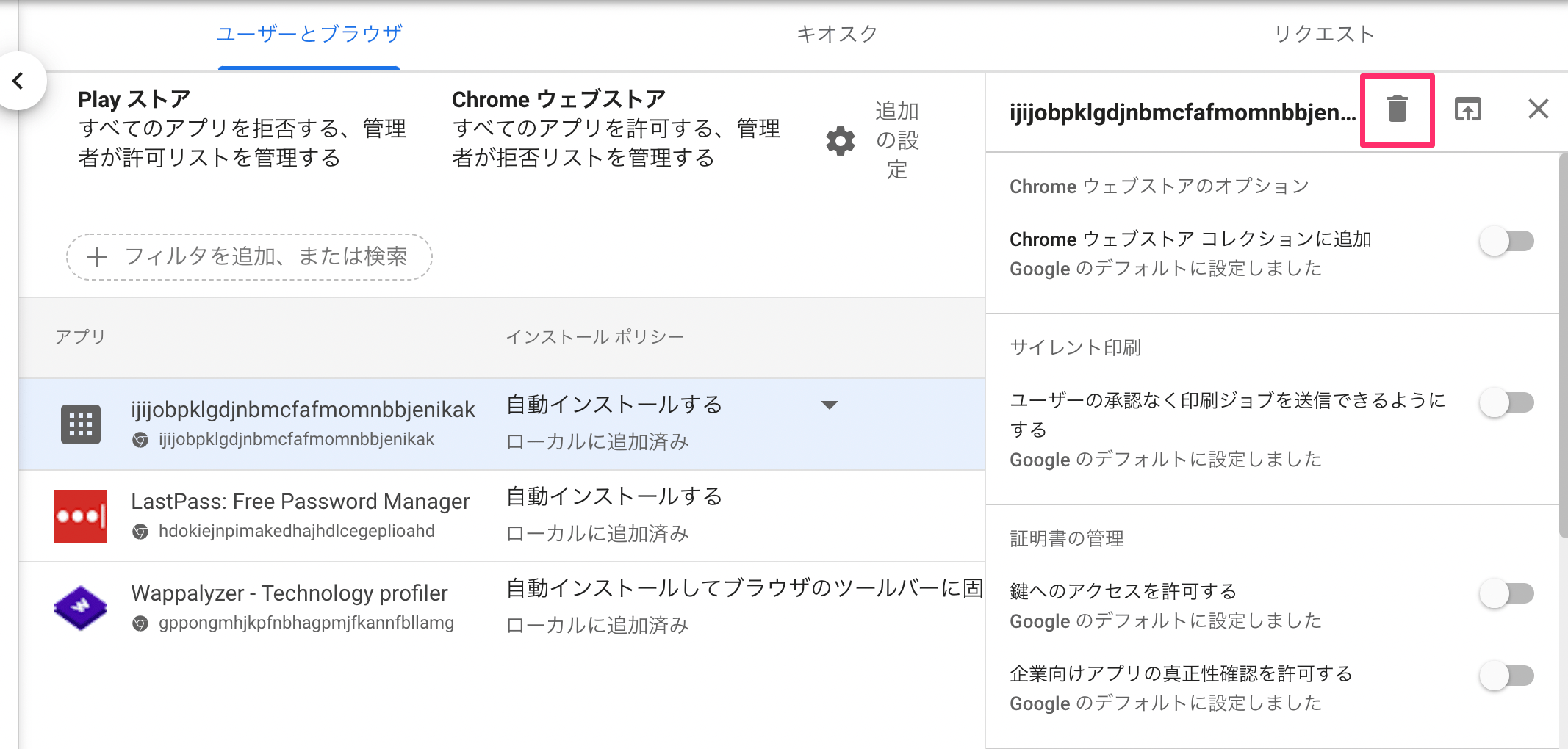Click the Wappalyzer purple diamond icon
Screen dimensions: 1568x749
[x=81, y=608]
